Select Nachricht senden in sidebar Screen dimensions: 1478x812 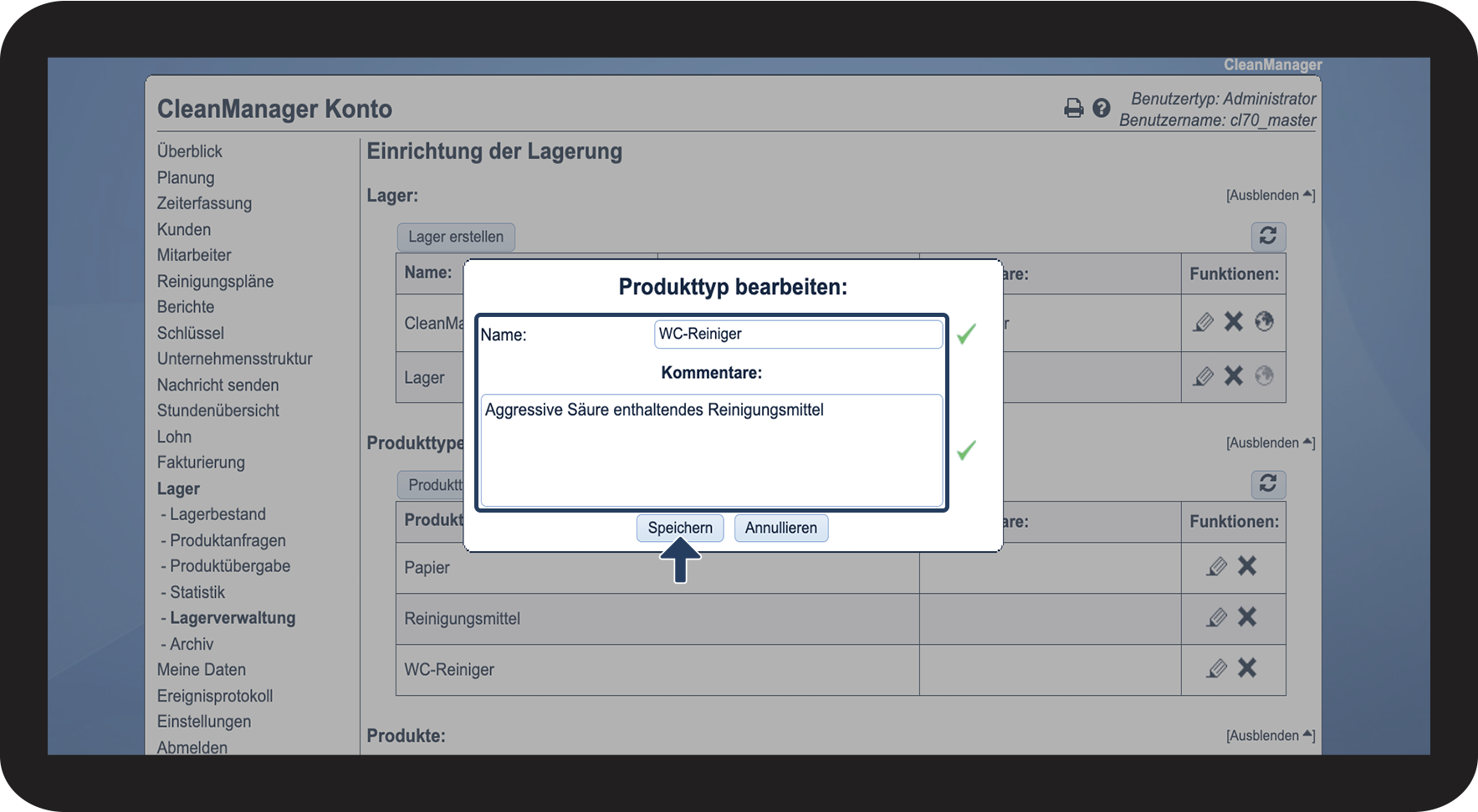point(217,385)
